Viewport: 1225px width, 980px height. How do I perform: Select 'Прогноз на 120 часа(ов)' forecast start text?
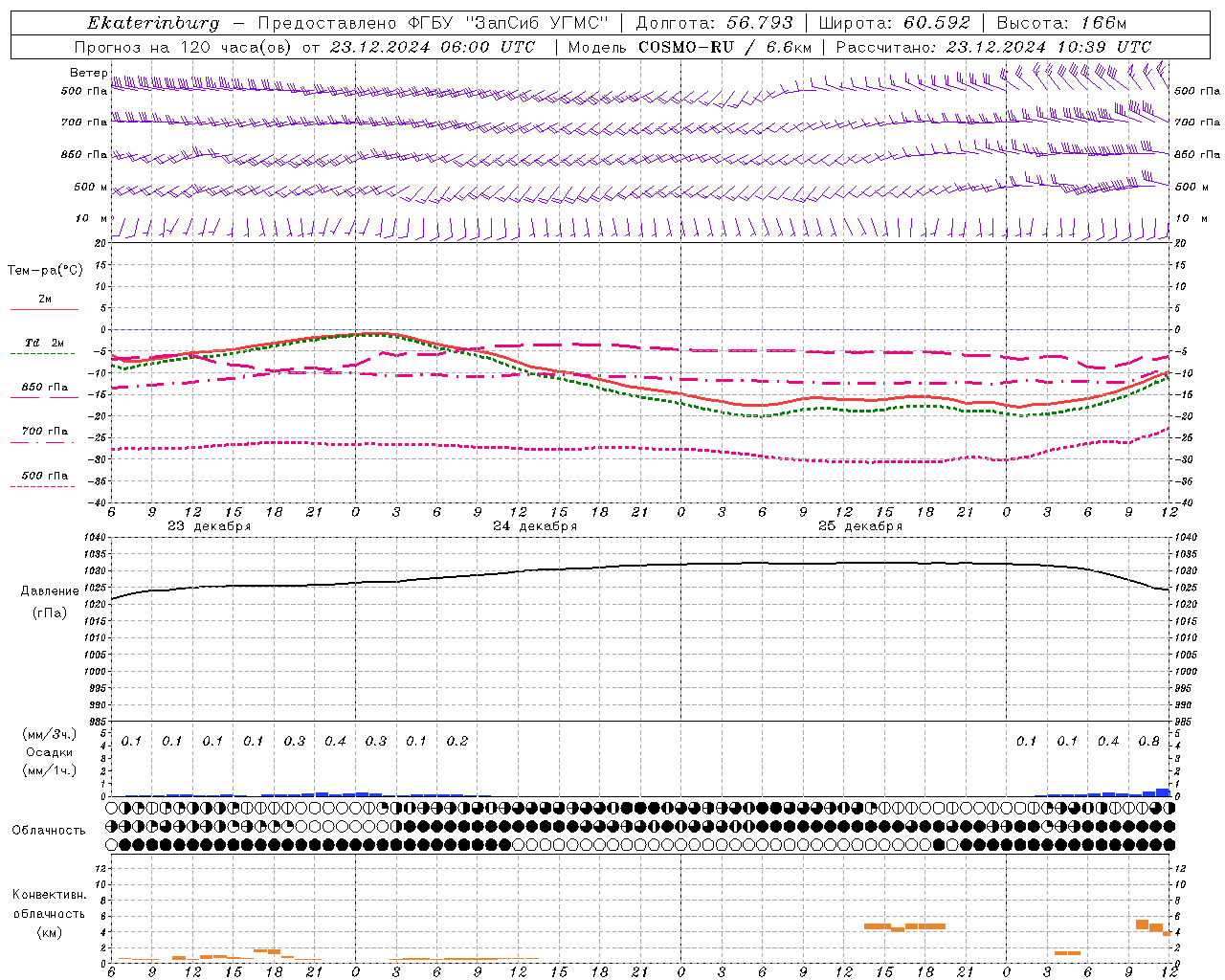click(304, 47)
